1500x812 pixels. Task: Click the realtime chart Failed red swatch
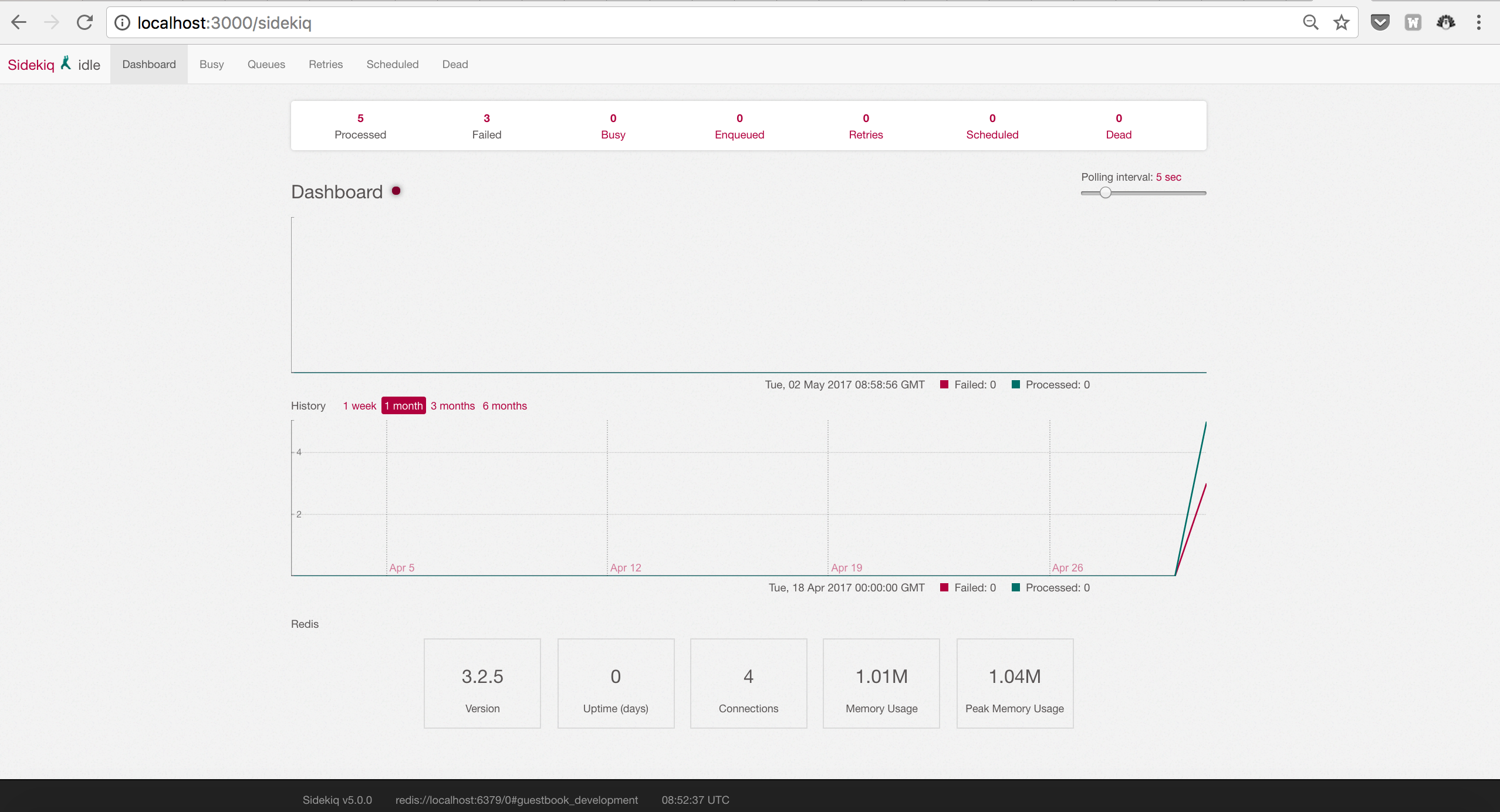944,384
